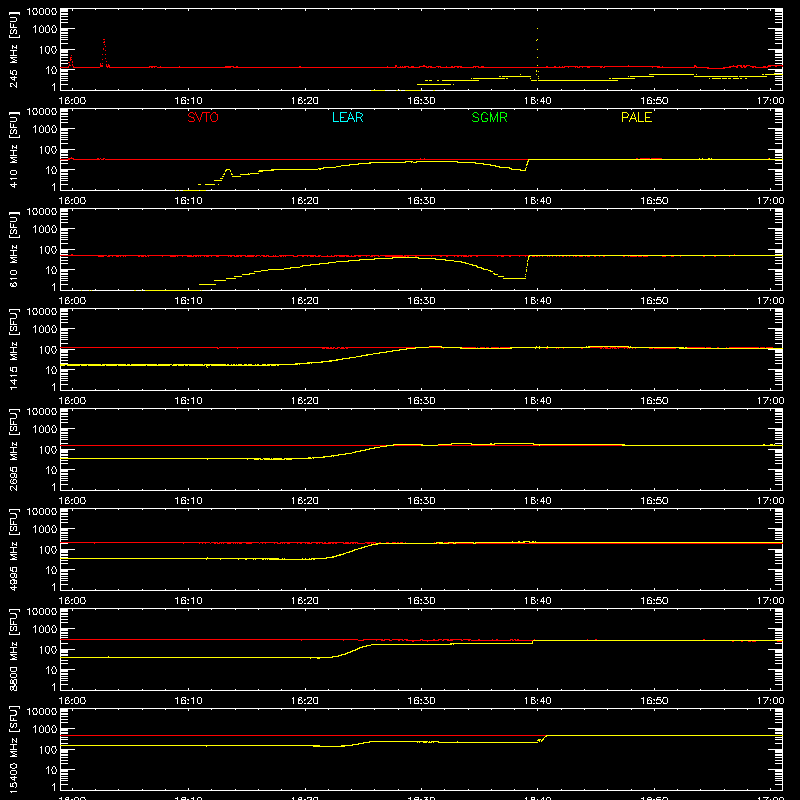Click the yellow PALE station legend label
The width and height of the screenshot is (800, 800).
coord(636,117)
